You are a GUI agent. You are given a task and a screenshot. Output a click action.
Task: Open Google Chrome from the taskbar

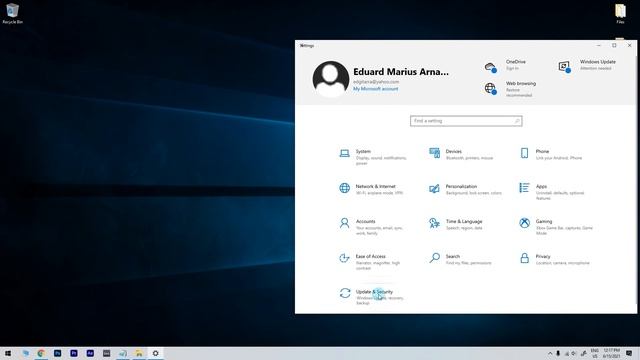click(x=41, y=353)
